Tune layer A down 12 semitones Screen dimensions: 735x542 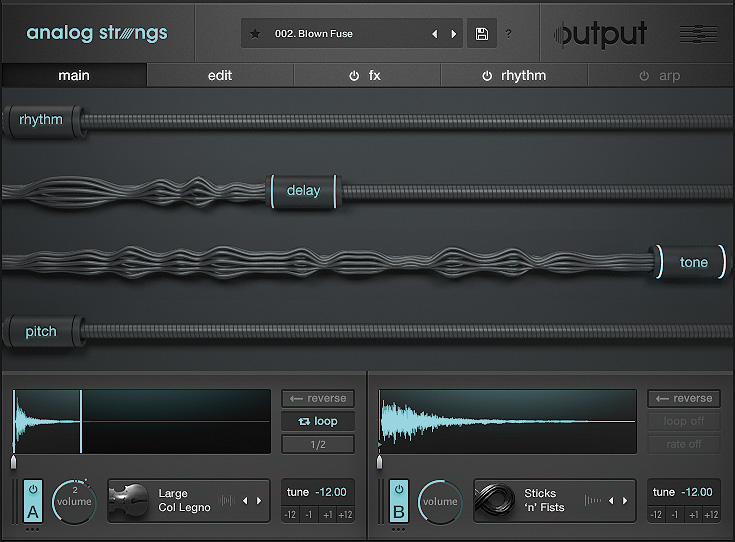(291, 515)
